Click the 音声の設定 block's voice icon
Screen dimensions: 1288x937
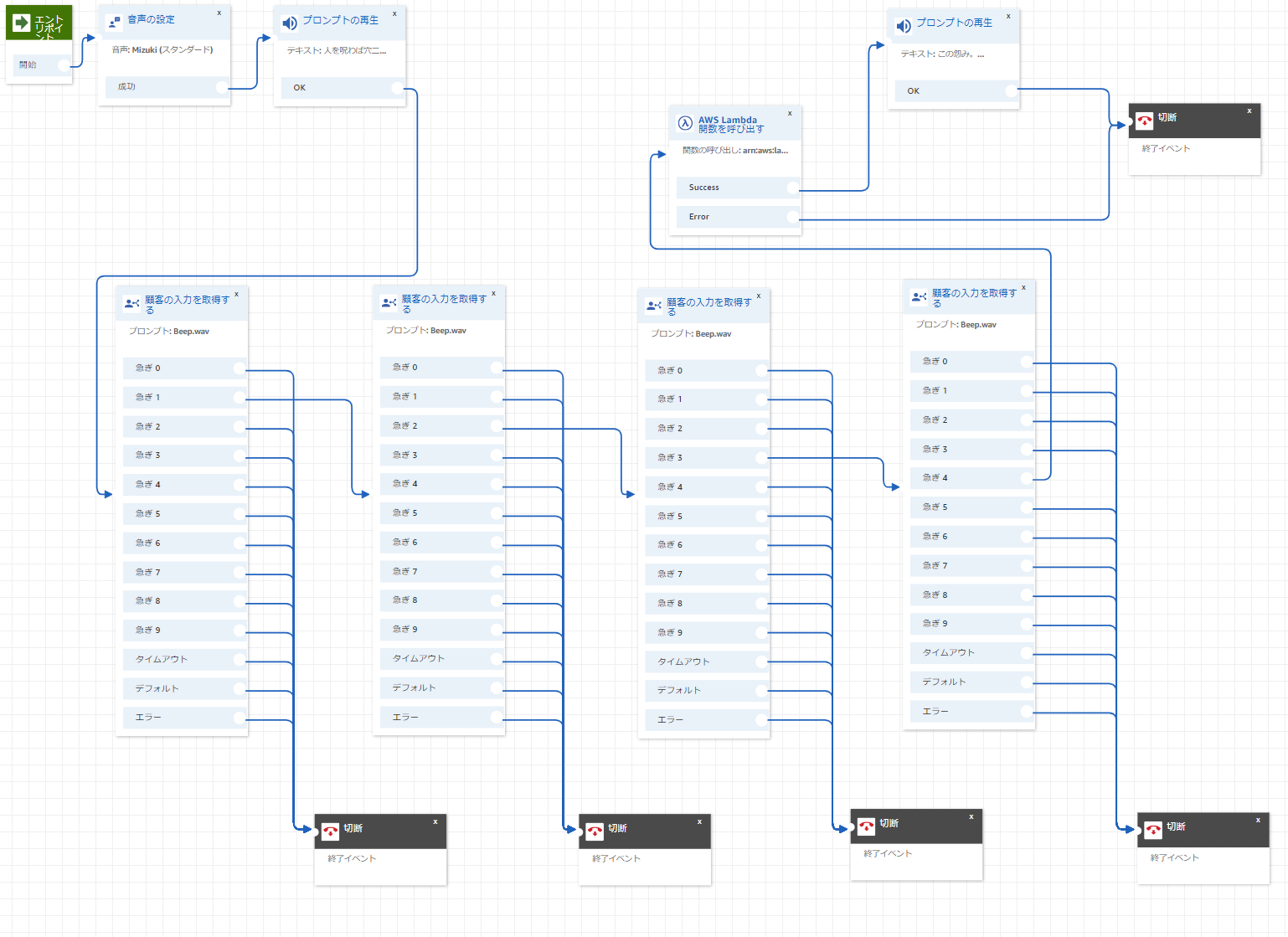click(x=115, y=22)
